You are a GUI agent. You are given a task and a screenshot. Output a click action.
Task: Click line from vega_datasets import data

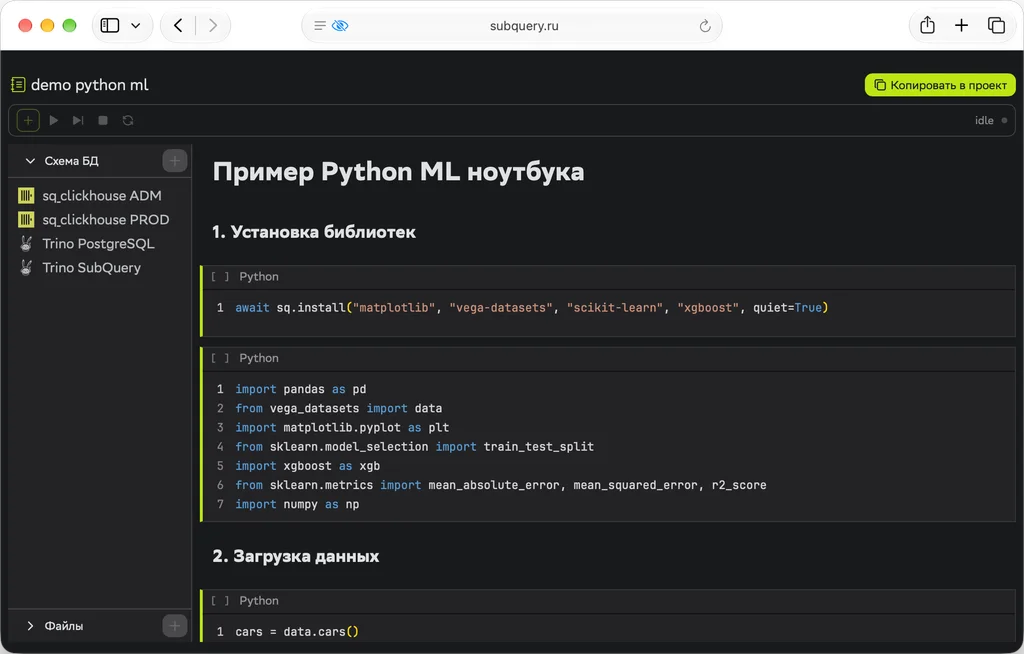point(338,408)
